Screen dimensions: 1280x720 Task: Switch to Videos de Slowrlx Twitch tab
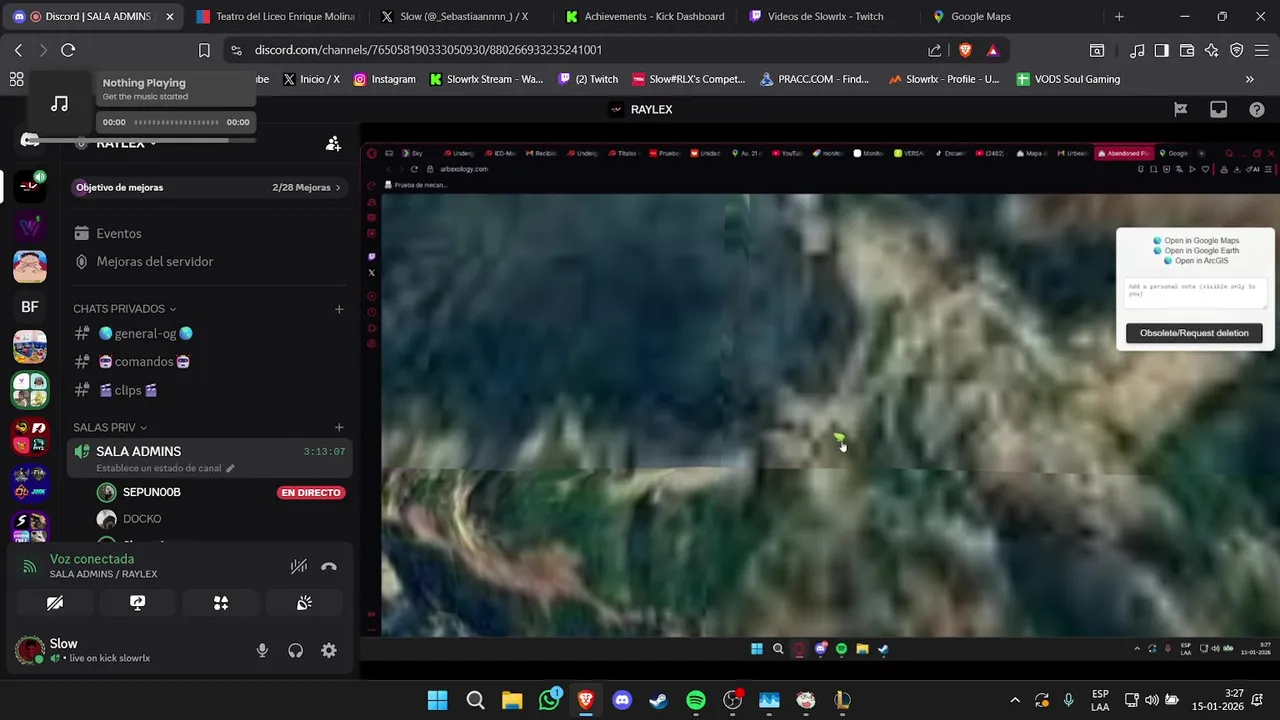coord(828,17)
